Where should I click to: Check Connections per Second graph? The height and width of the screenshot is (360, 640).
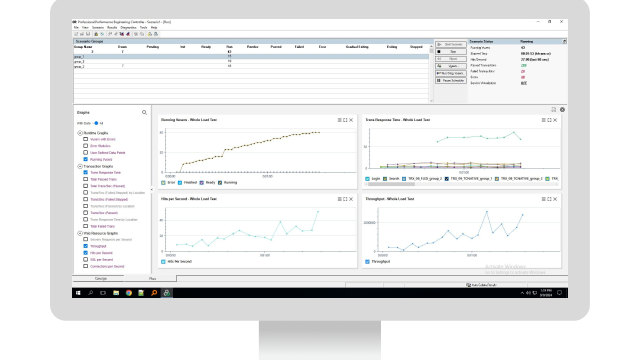85,266
